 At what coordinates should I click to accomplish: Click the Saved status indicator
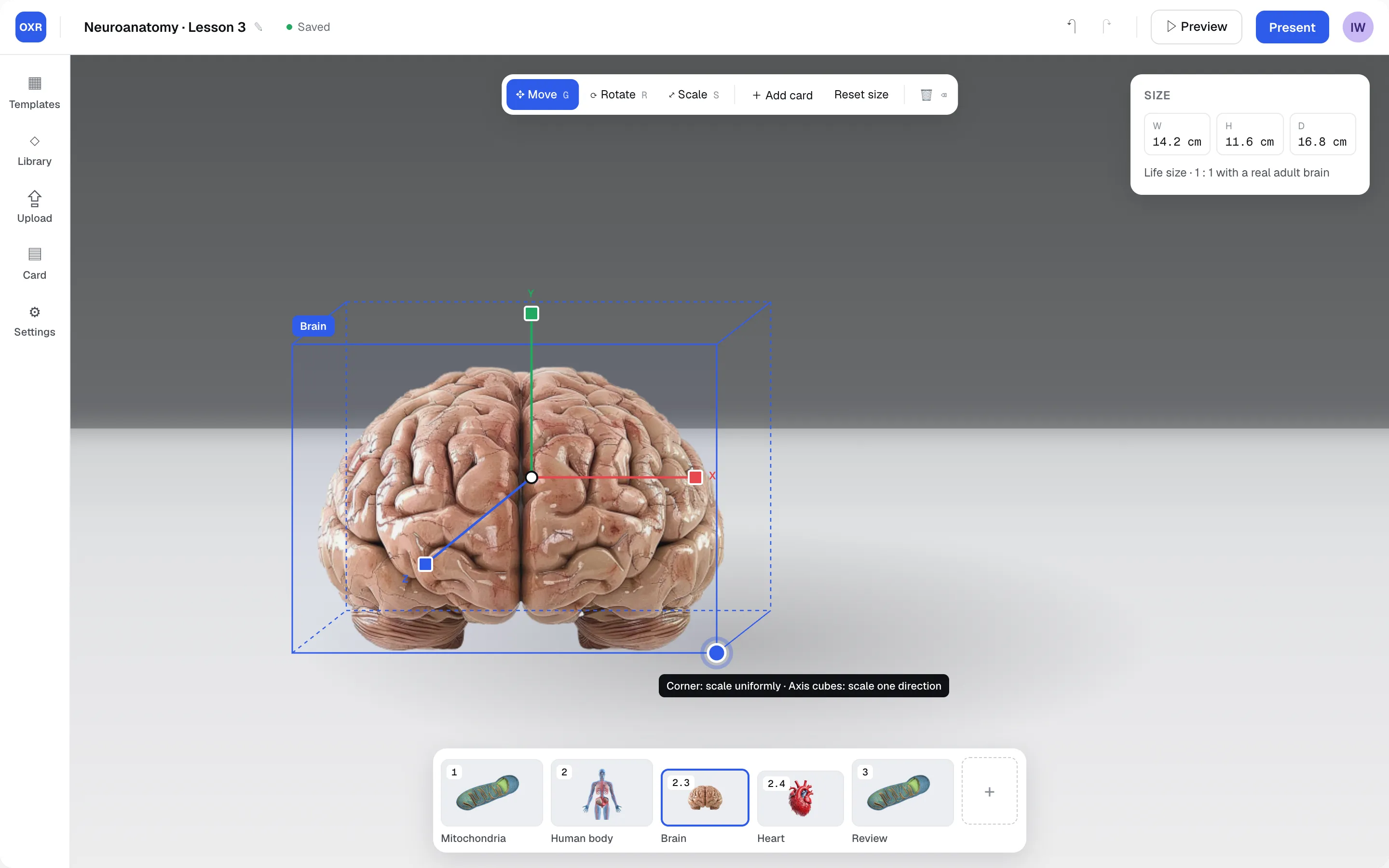pos(308,27)
